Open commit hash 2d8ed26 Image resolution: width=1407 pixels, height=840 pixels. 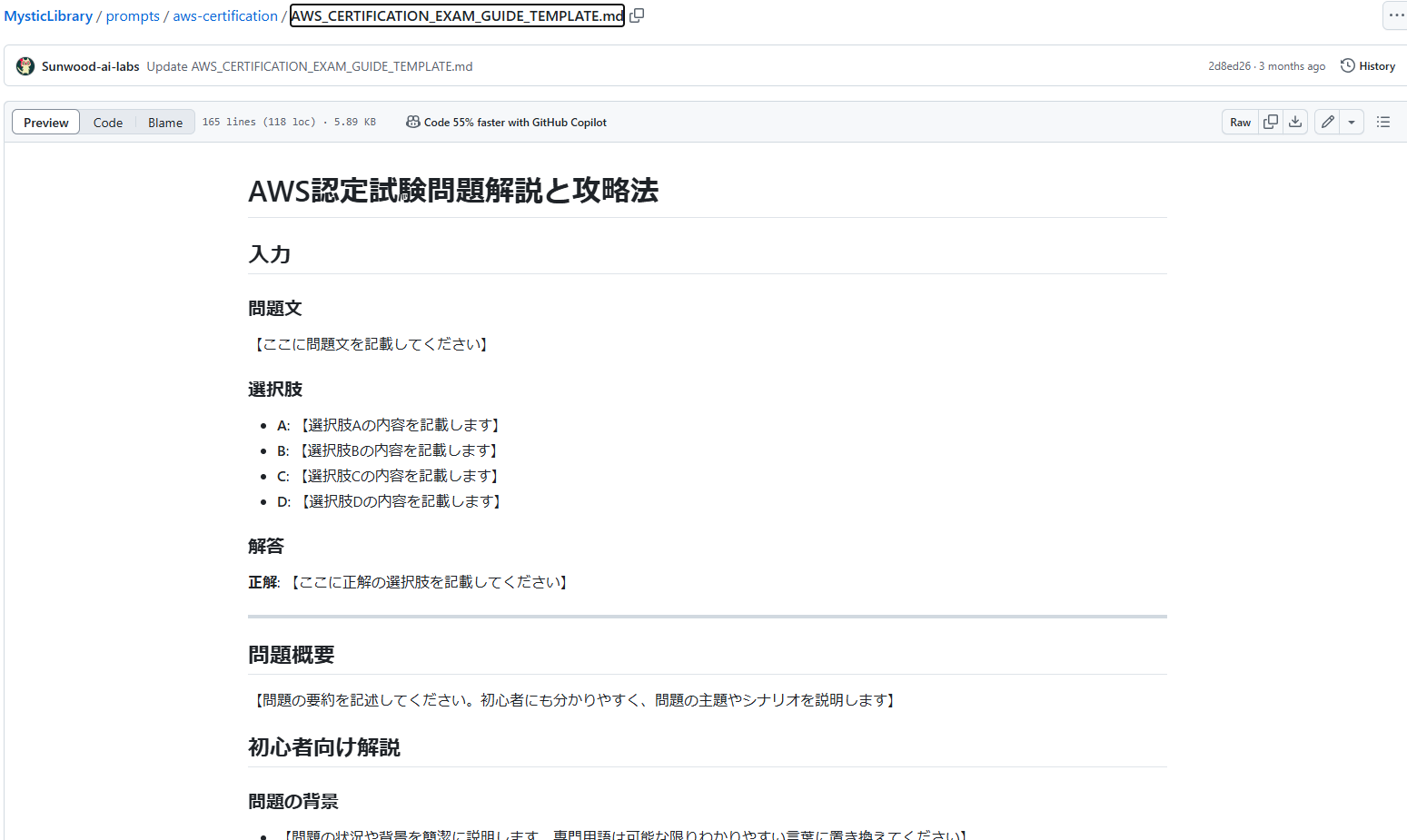click(x=1229, y=66)
